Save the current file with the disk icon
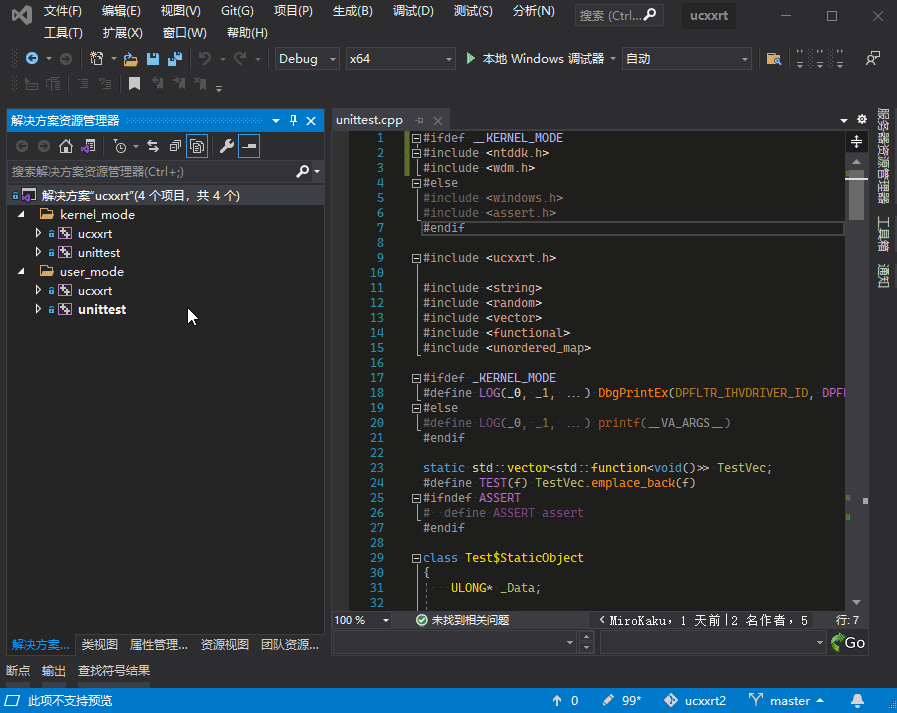 153,58
